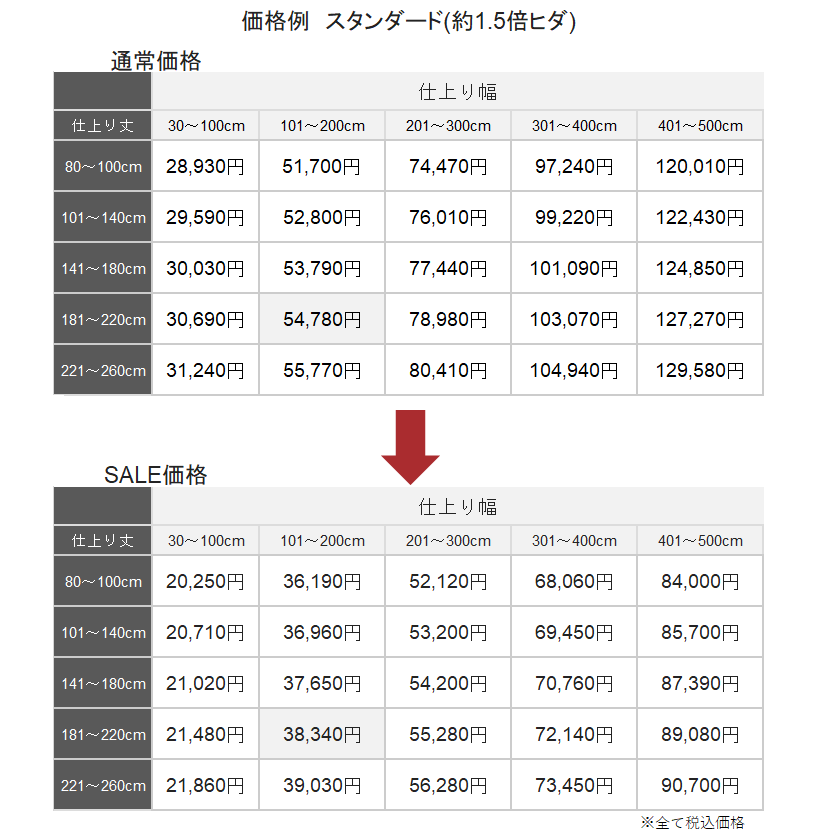This screenshot has height=834, width=834.
Task: Click the 90,700円 sale price cell
Action: click(700, 785)
